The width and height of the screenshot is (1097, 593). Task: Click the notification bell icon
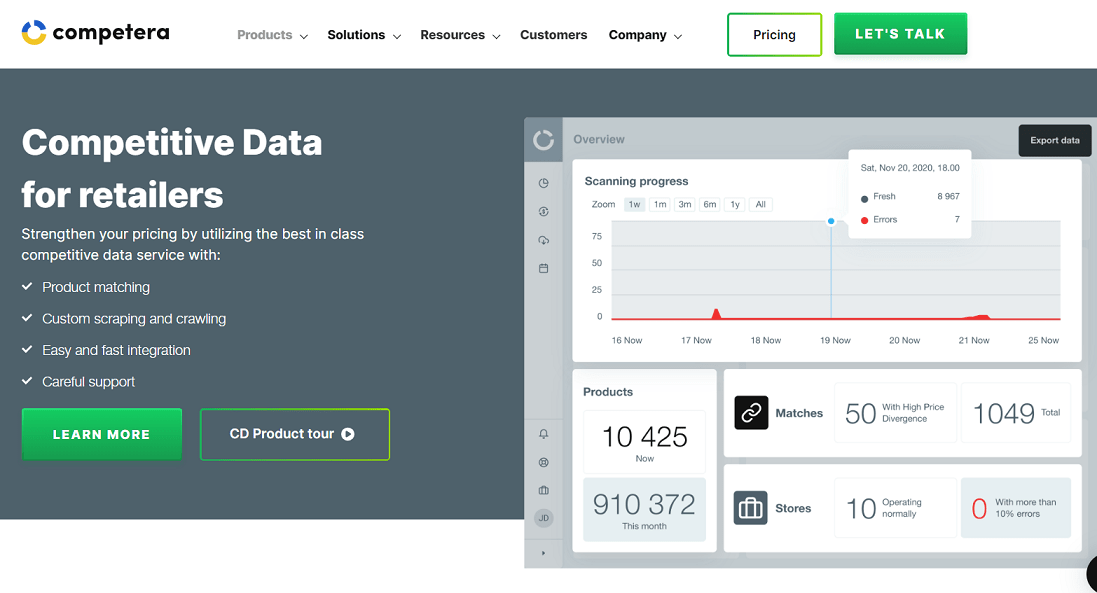click(543, 433)
